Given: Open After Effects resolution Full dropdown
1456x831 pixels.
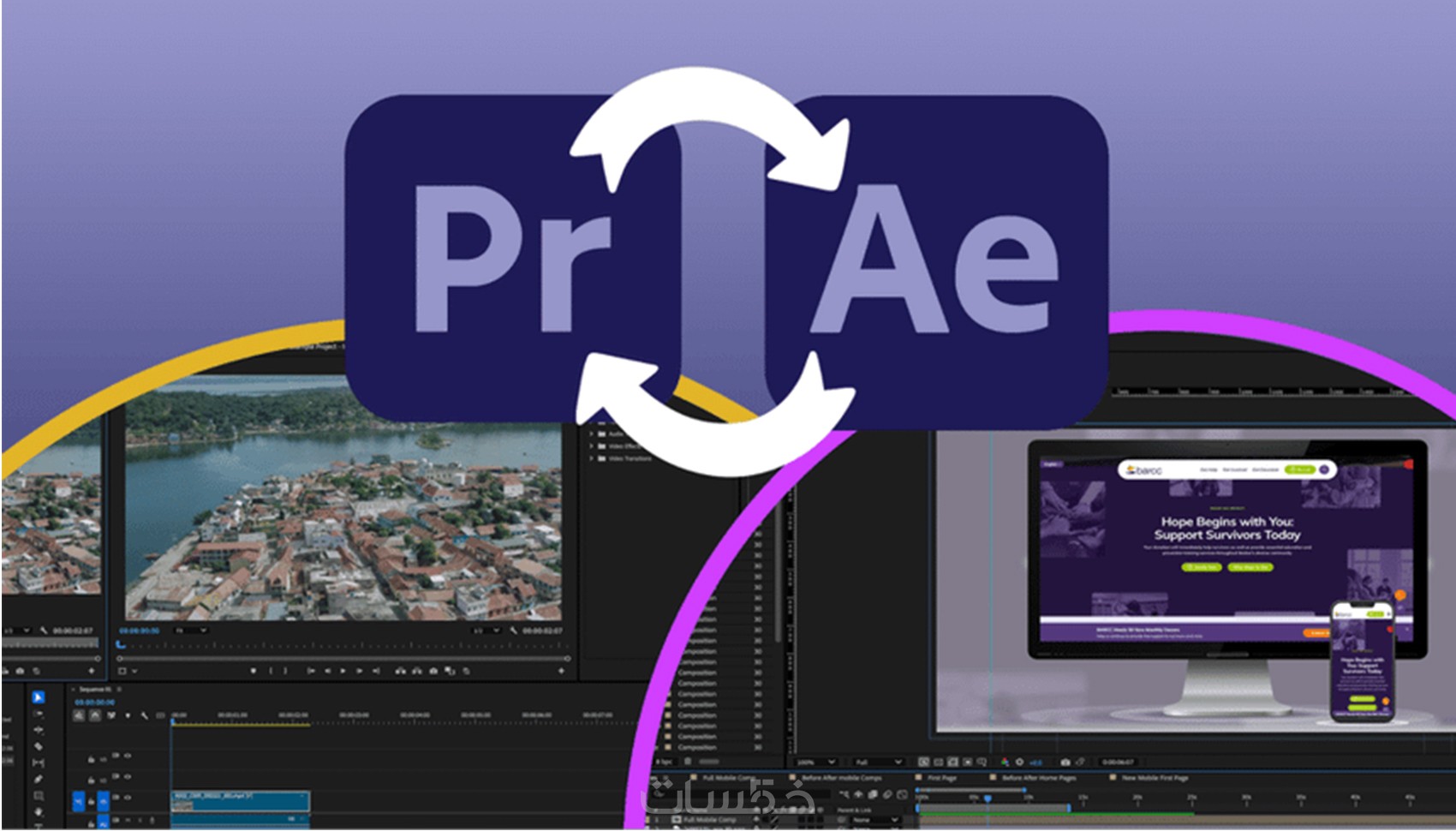Looking at the screenshot, I should pos(878,762).
